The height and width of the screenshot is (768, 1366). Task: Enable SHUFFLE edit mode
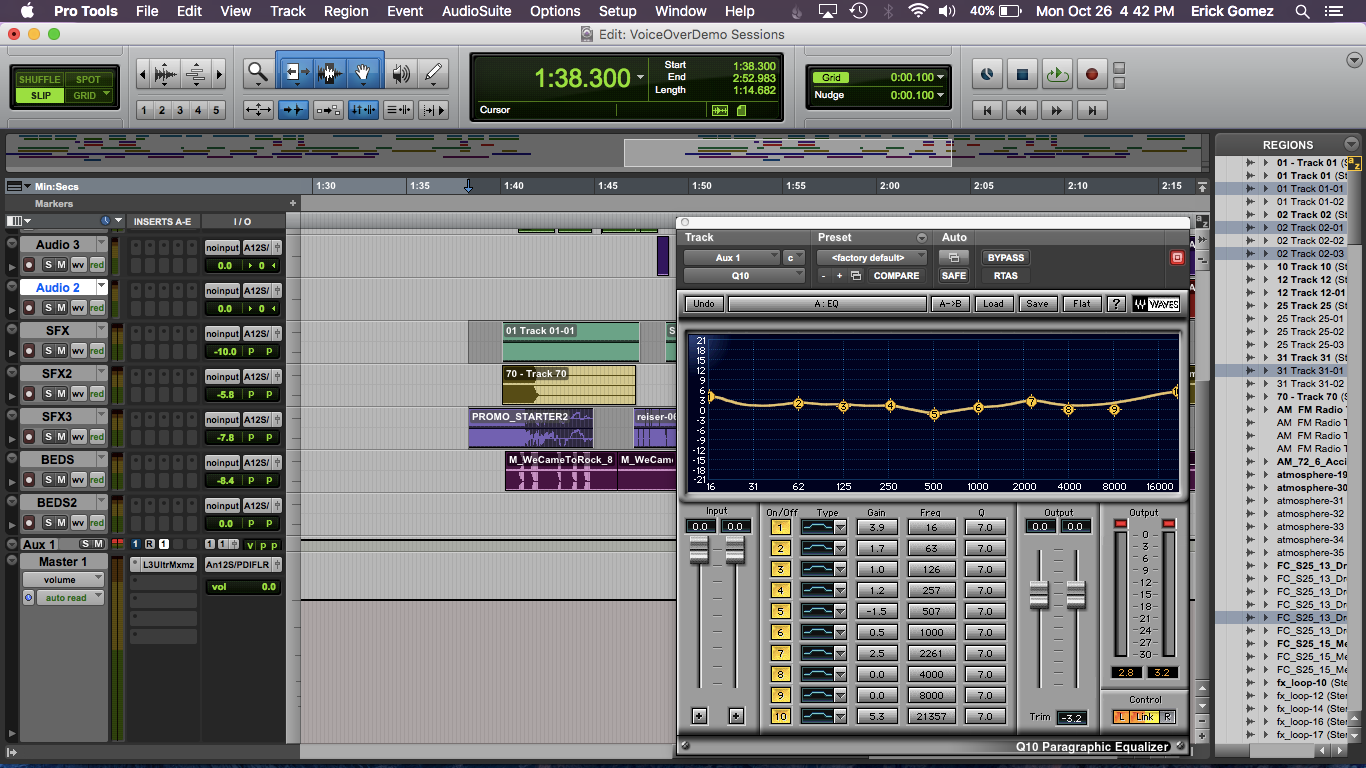pos(40,79)
